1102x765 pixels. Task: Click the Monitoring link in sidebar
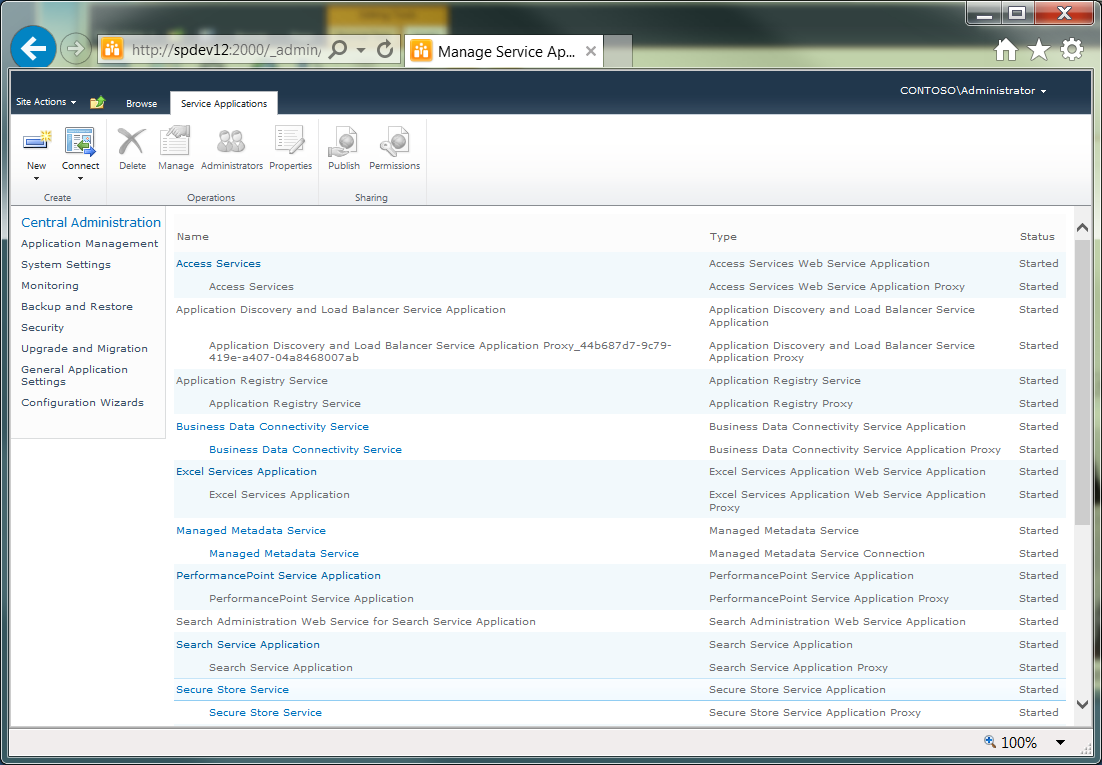pyautogui.click(x=47, y=285)
